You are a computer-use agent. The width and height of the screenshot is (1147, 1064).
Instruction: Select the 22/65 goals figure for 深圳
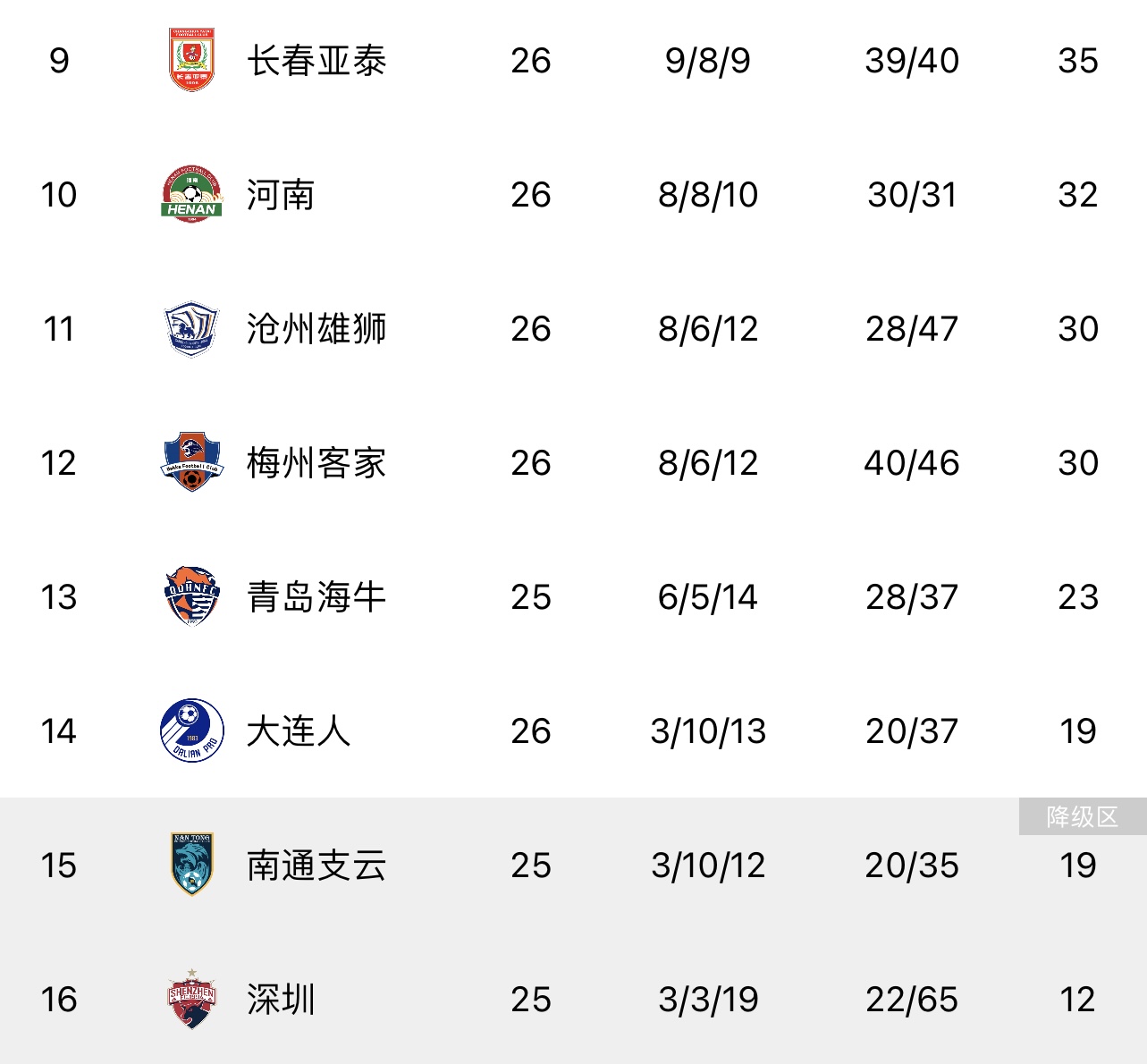click(912, 1000)
